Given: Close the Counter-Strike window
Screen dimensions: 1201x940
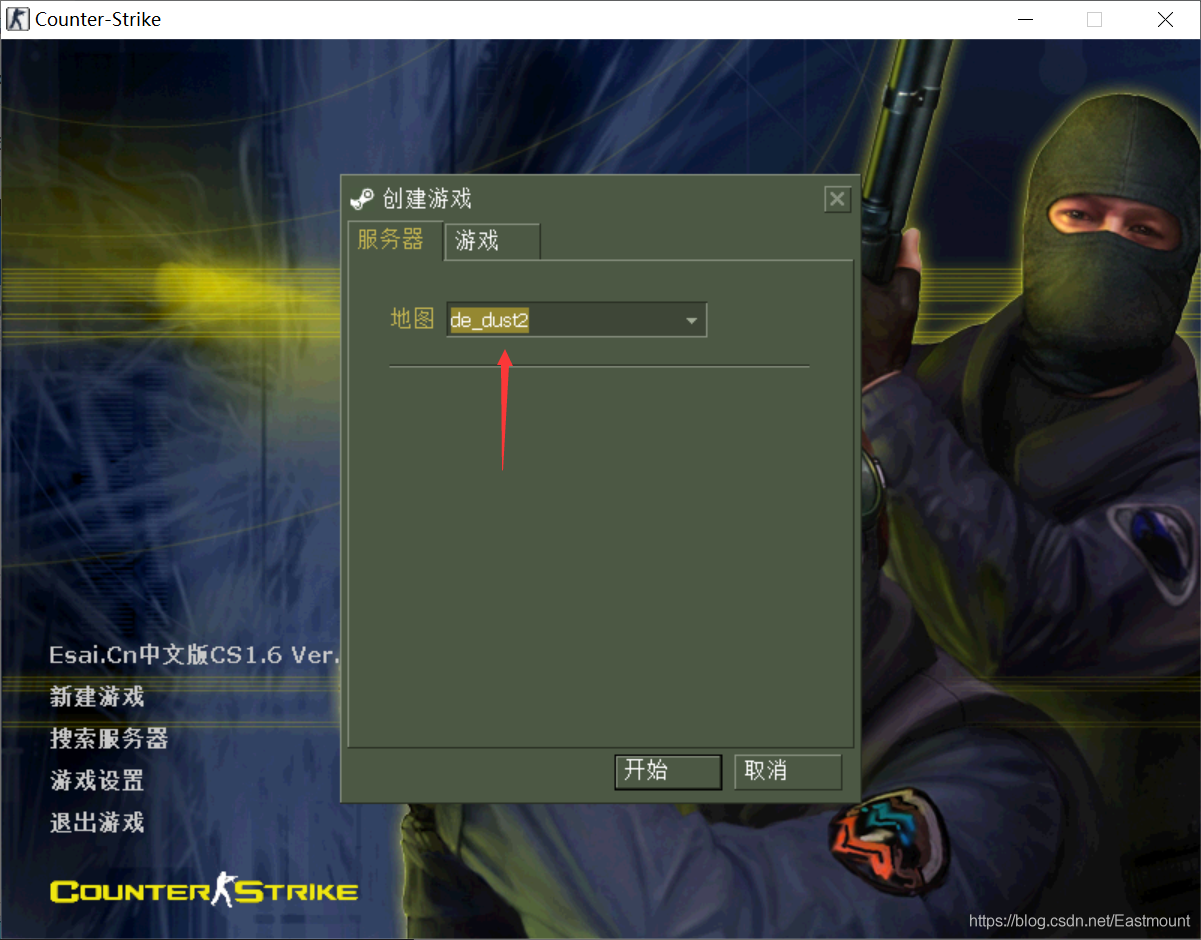Looking at the screenshot, I should (x=1165, y=19).
